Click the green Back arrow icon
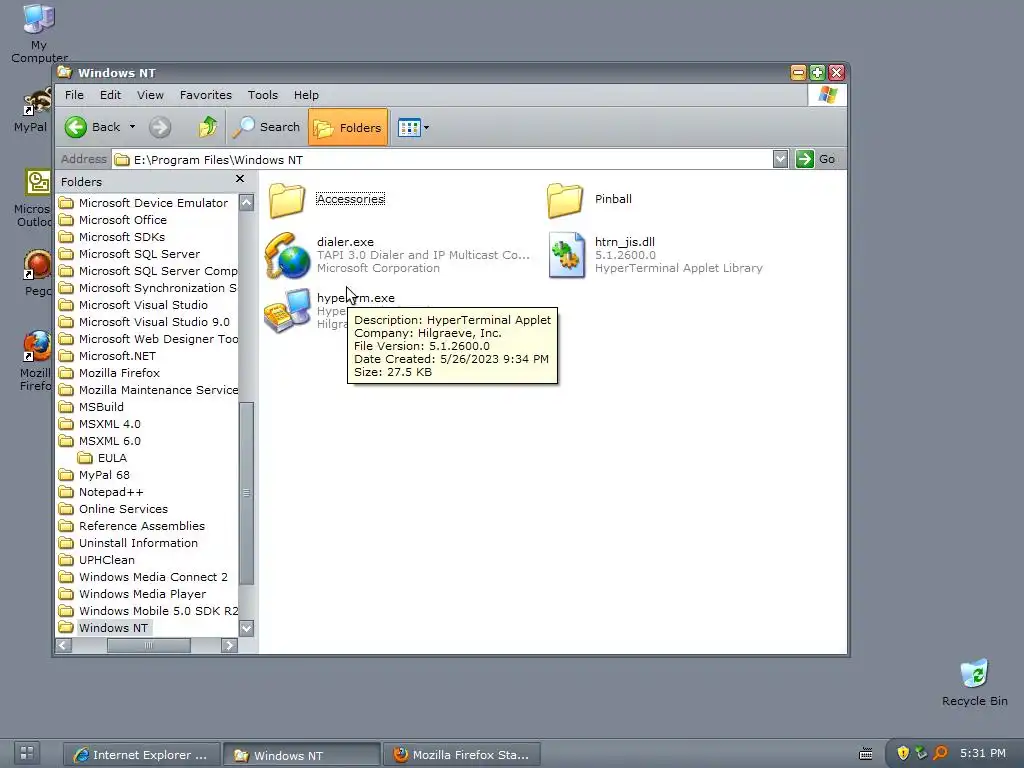The width and height of the screenshot is (1024, 768). coord(76,127)
